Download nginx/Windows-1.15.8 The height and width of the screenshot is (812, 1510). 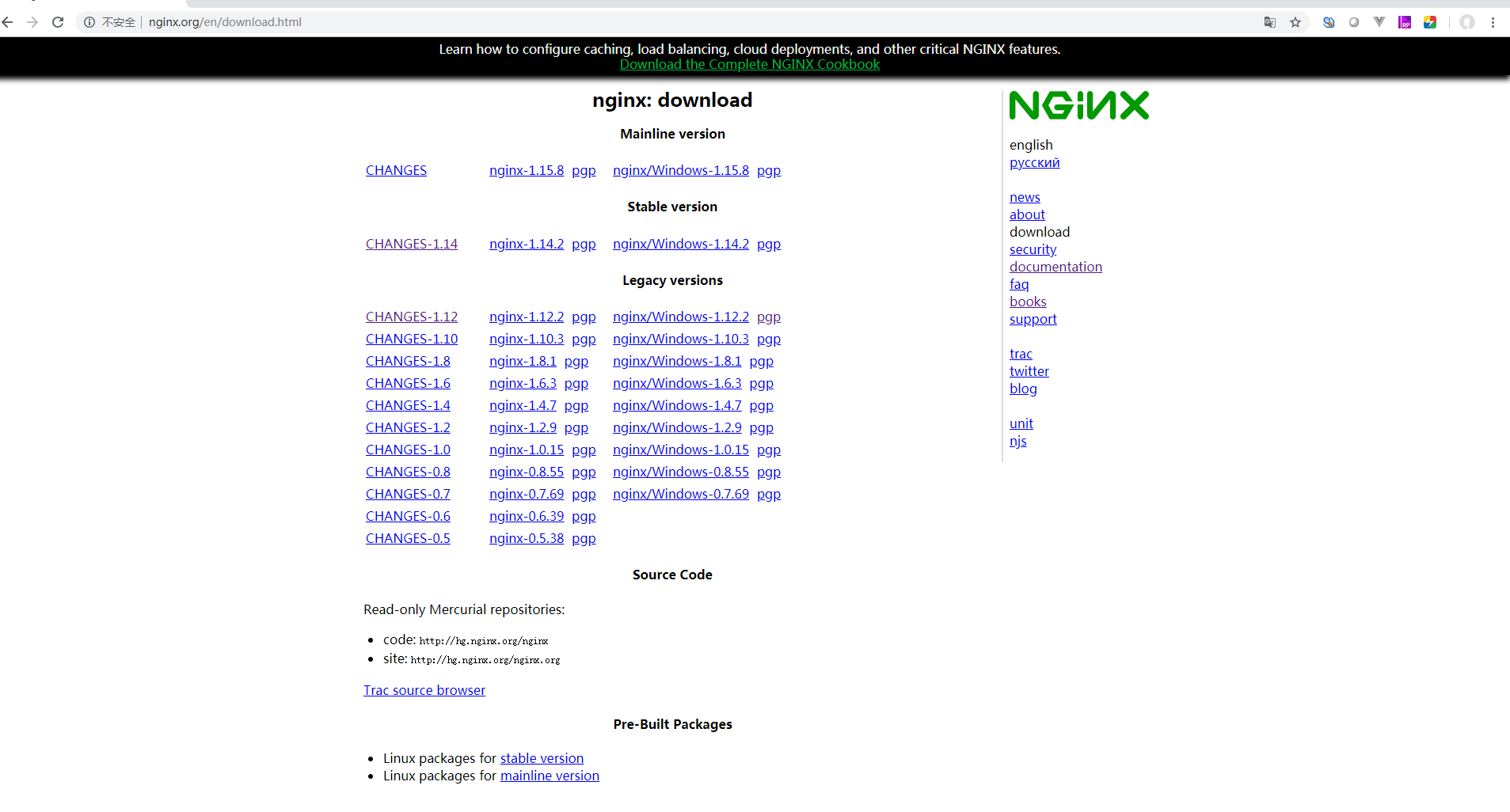pos(681,170)
